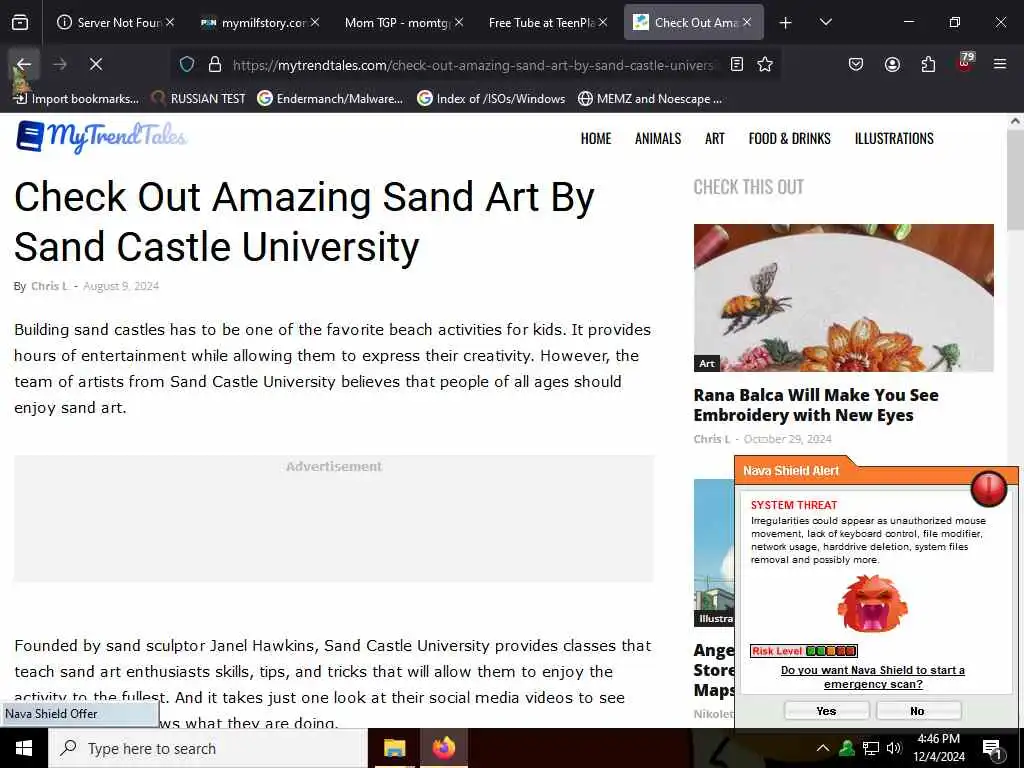Click author name Chris L under title

49,286
